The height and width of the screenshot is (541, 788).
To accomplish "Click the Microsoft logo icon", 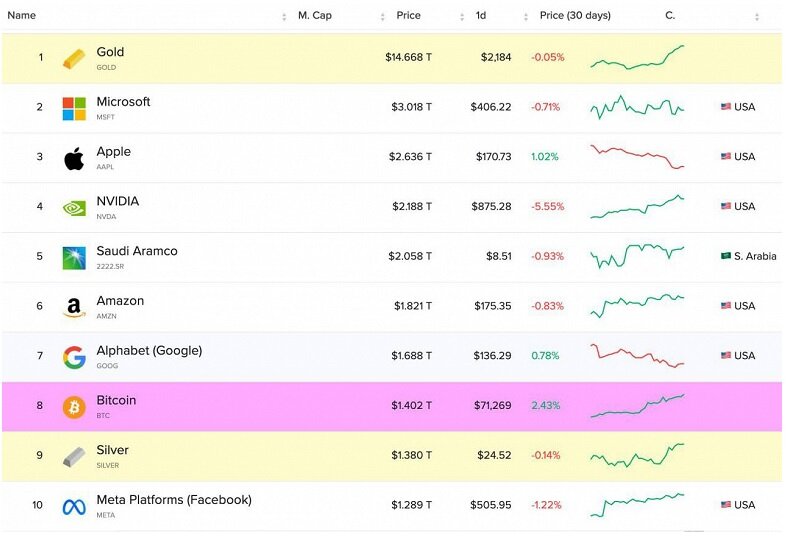I will pyautogui.click(x=74, y=108).
